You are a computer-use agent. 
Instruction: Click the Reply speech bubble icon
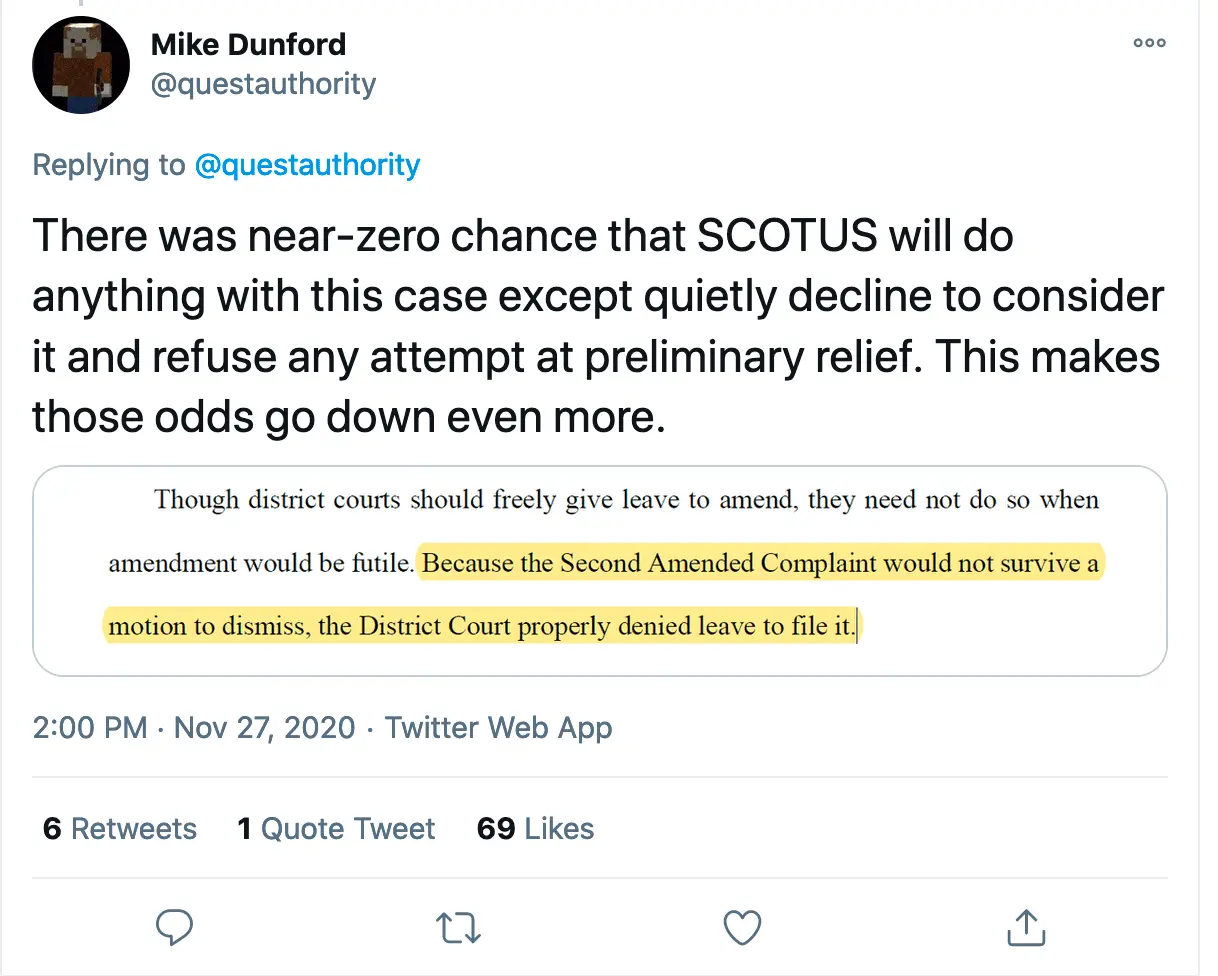tap(175, 927)
